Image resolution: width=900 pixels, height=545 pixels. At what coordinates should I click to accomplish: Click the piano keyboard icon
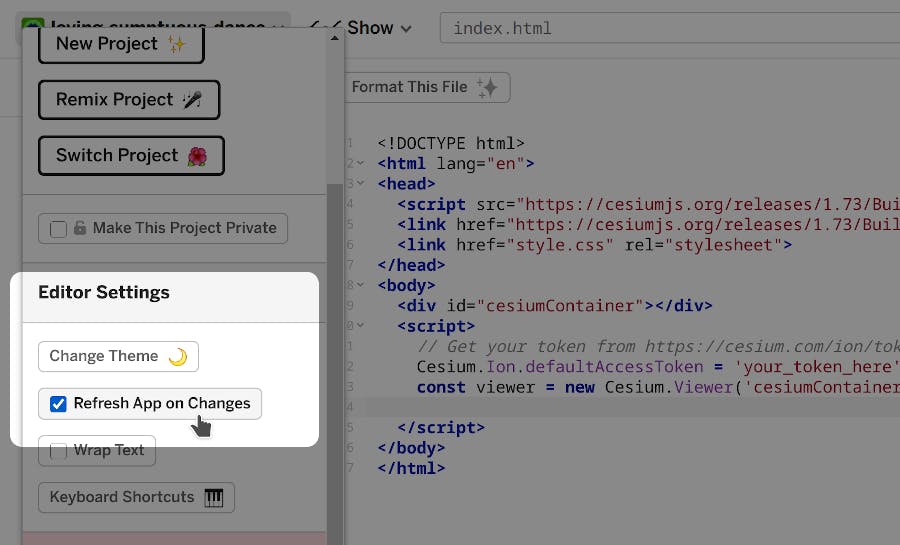214,497
